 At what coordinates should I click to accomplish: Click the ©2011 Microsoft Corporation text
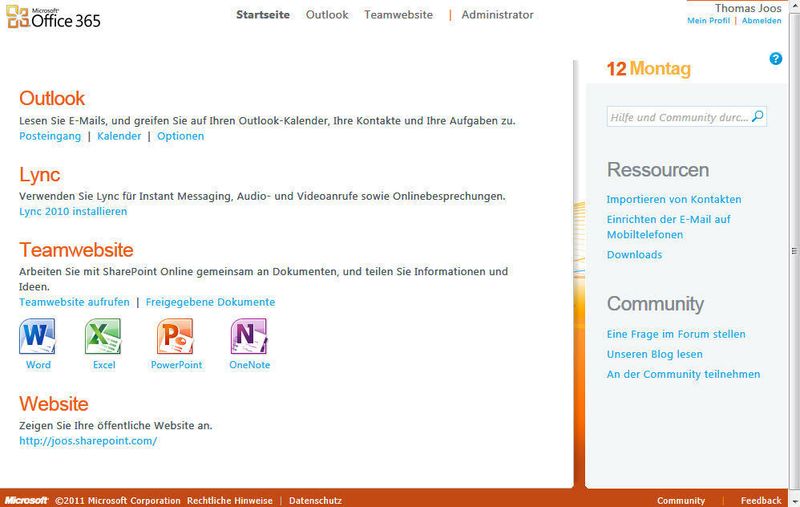(118, 500)
